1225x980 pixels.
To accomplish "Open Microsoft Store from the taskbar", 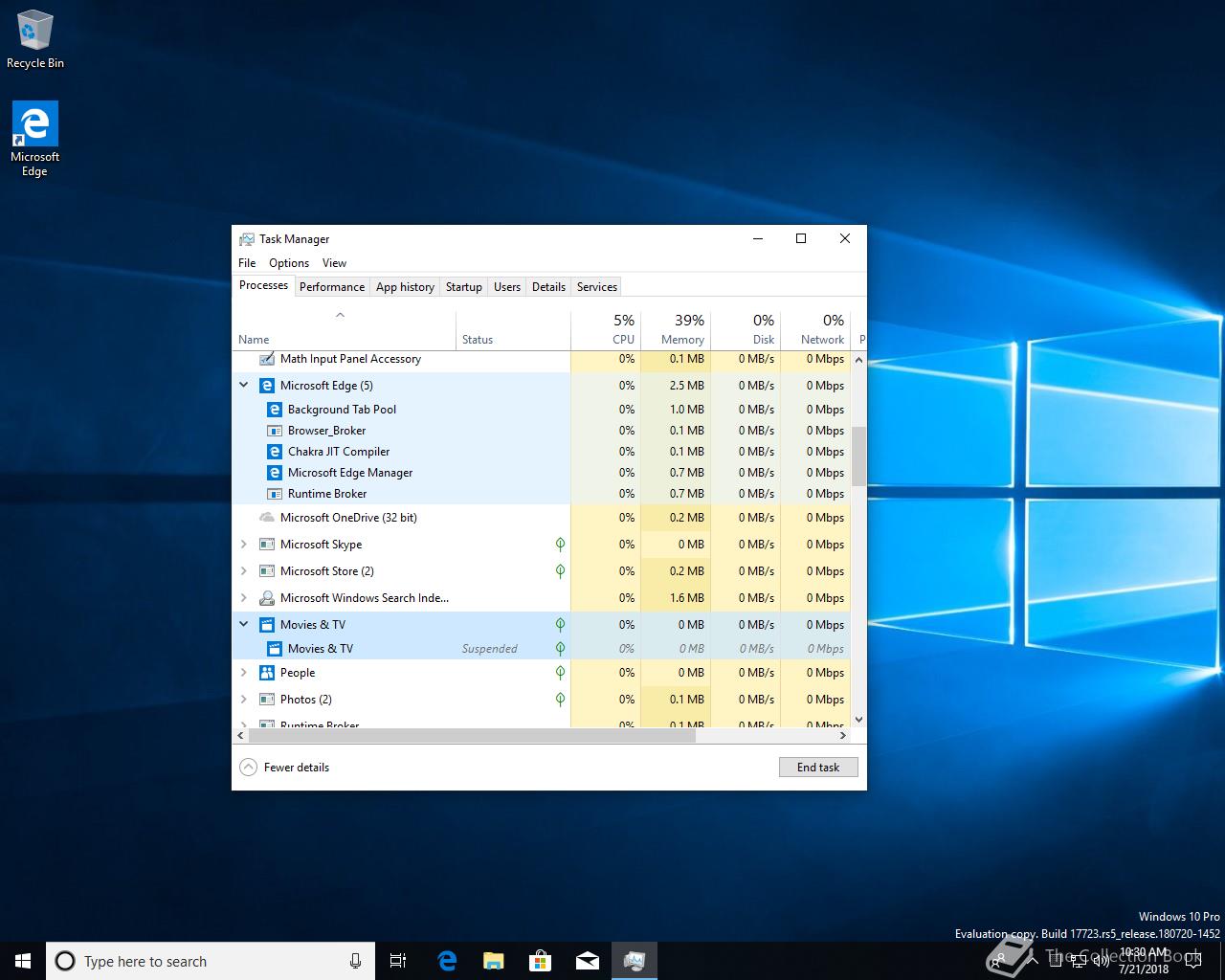I will (541, 961).
